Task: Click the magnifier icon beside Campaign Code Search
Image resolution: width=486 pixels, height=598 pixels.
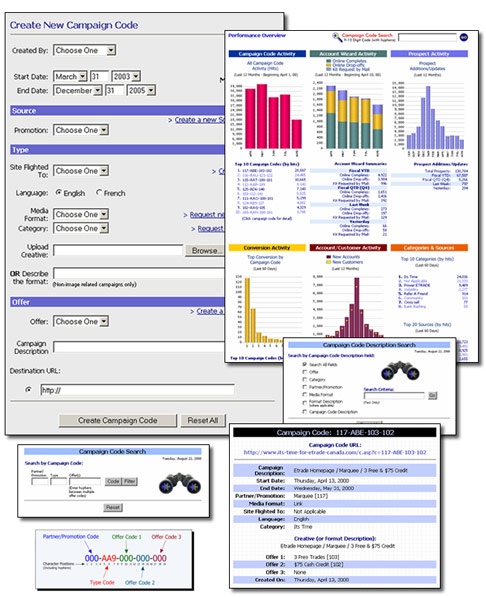Action: click(x=336, y=37)
